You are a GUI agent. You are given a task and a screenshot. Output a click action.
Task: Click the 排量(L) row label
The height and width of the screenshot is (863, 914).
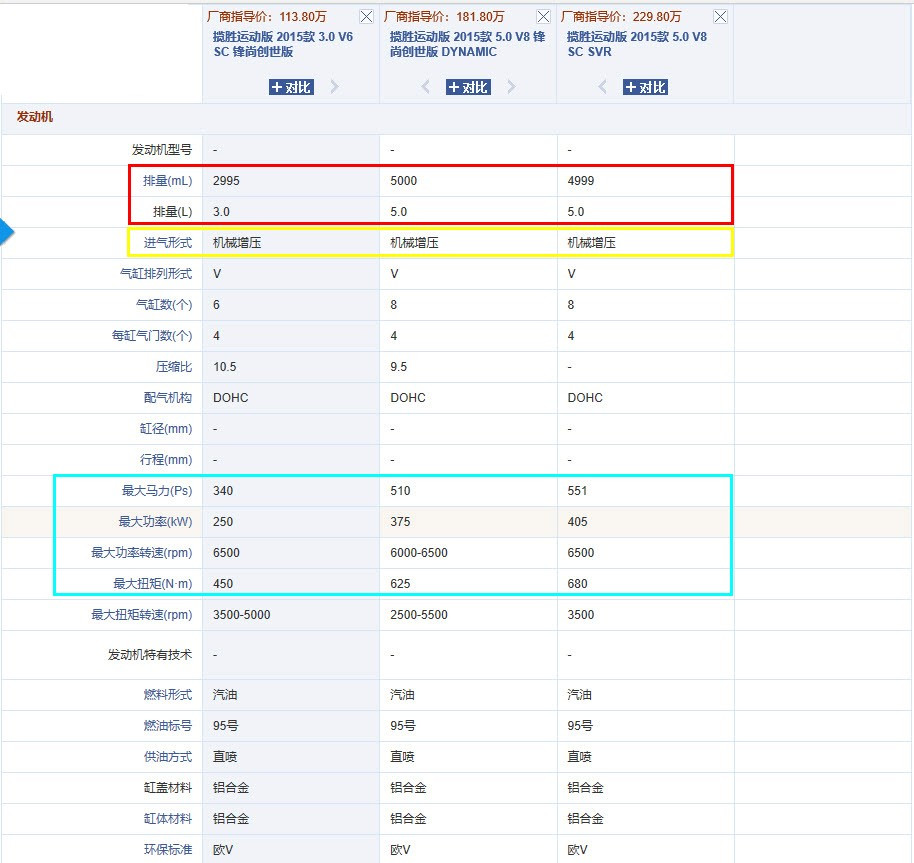click(x=173, y=212)
